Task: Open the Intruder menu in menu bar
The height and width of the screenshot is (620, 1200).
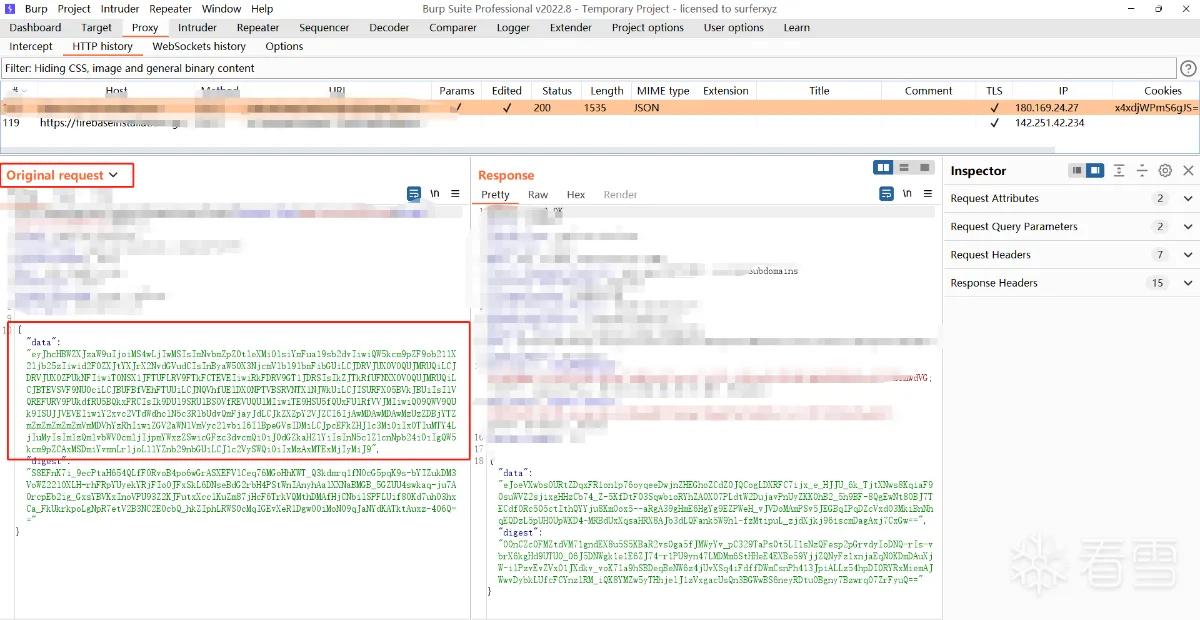Action: coord(120,9)
